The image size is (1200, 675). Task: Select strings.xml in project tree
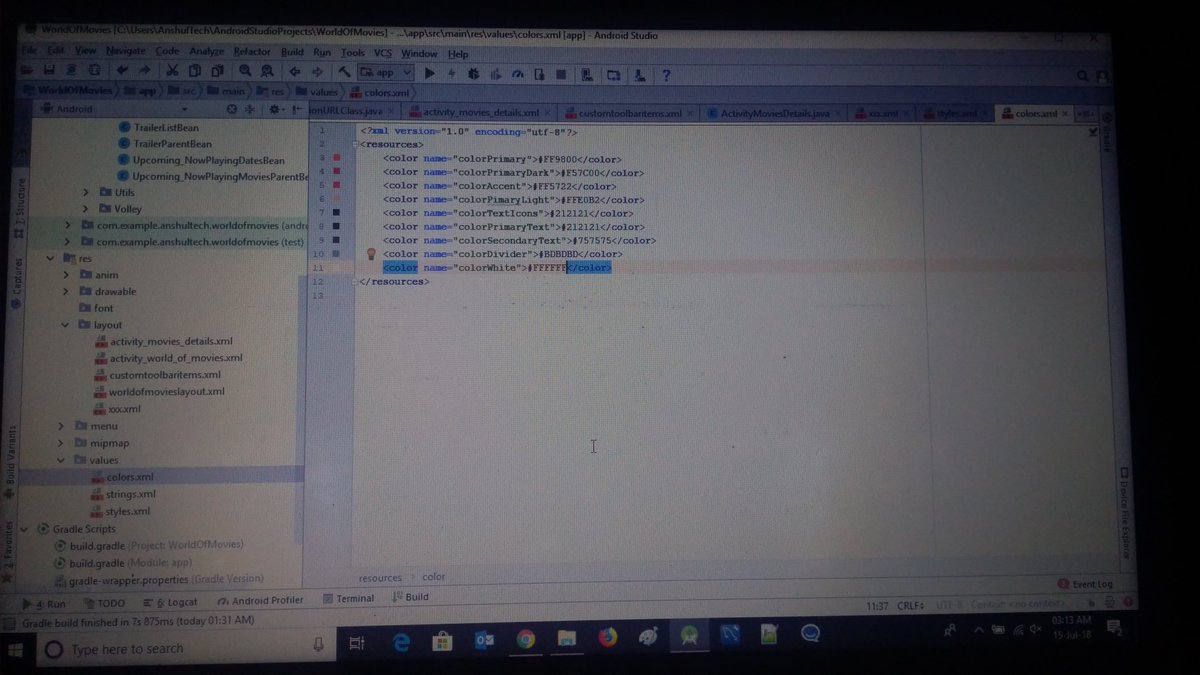click(131, 494)
